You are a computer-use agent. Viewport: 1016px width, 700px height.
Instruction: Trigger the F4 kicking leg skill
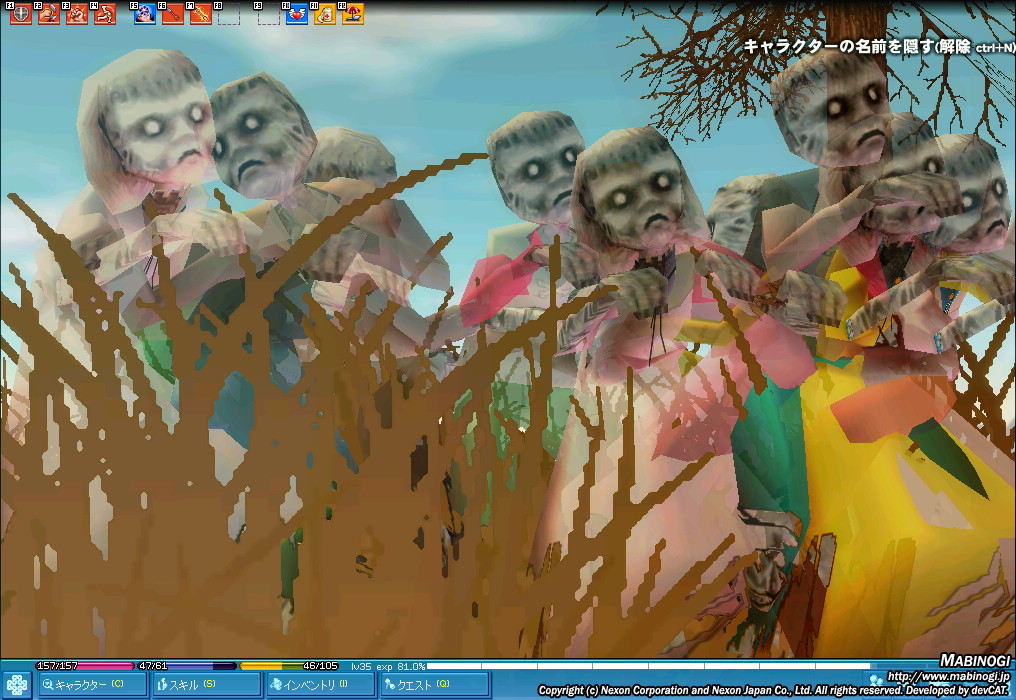(x=104, y=14)
